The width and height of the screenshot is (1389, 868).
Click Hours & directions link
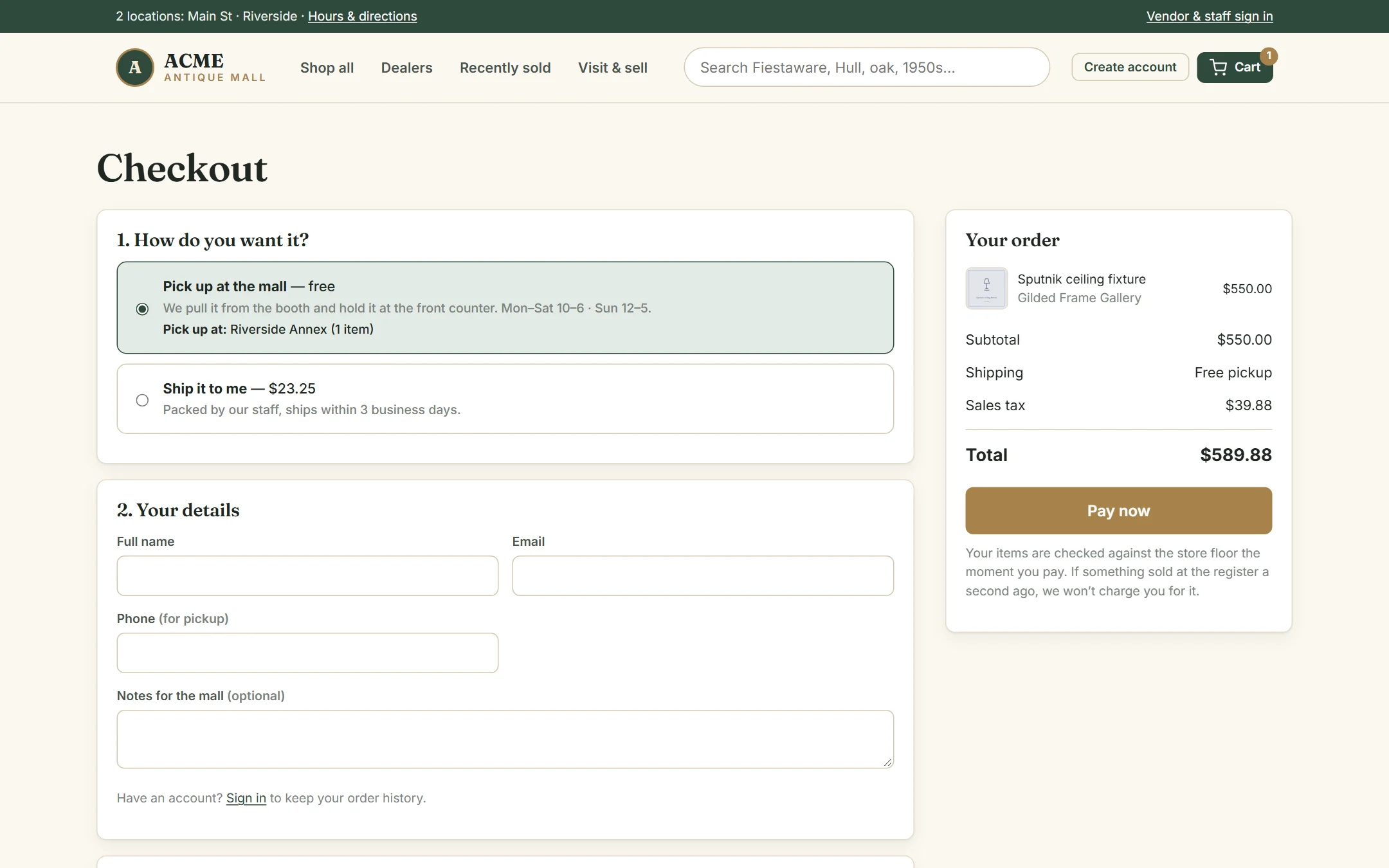[362, 16]
